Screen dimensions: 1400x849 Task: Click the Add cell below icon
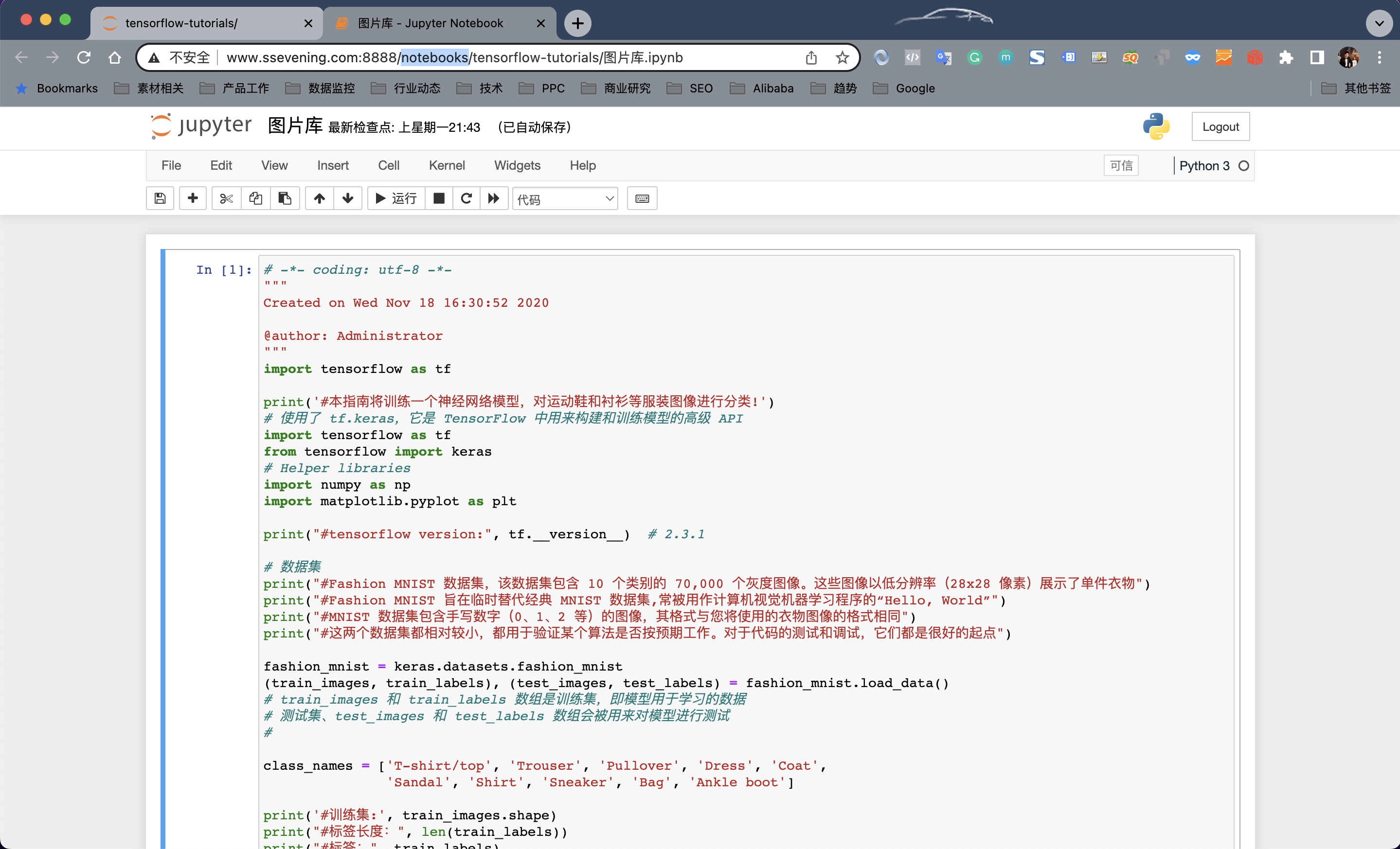point(193,199)
